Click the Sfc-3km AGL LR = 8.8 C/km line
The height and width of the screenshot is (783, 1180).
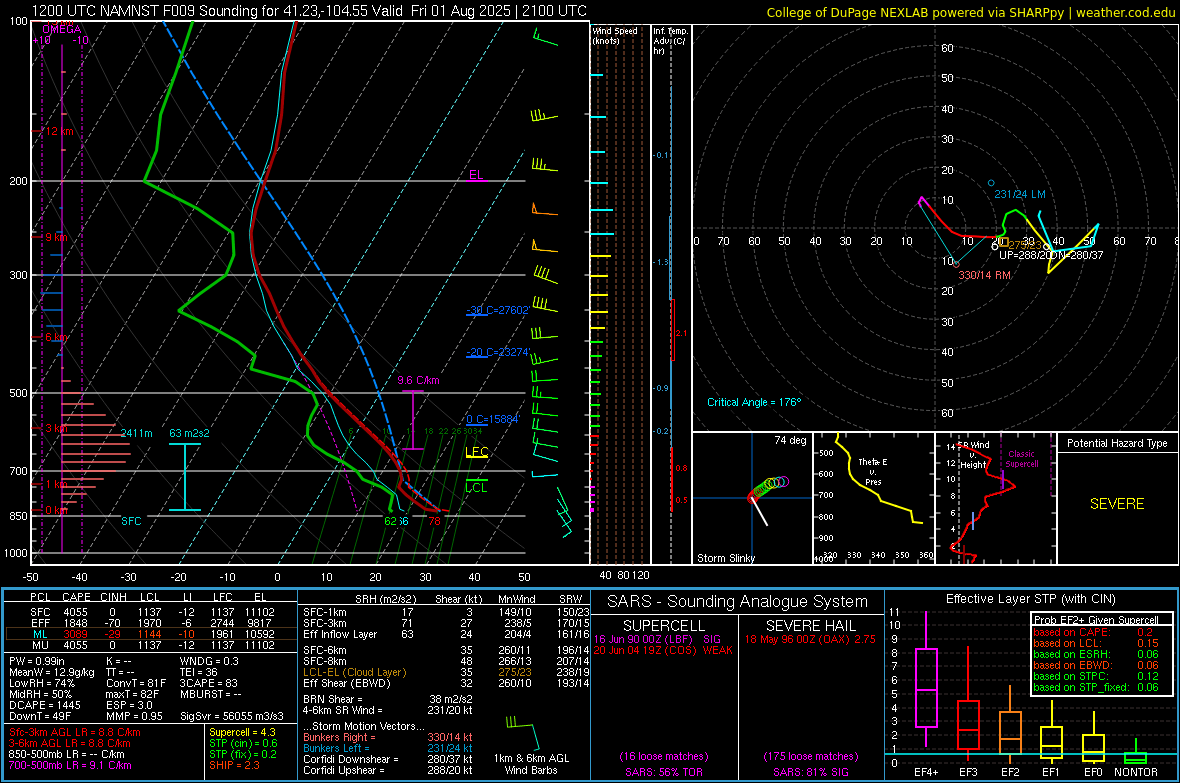(75, 732)
